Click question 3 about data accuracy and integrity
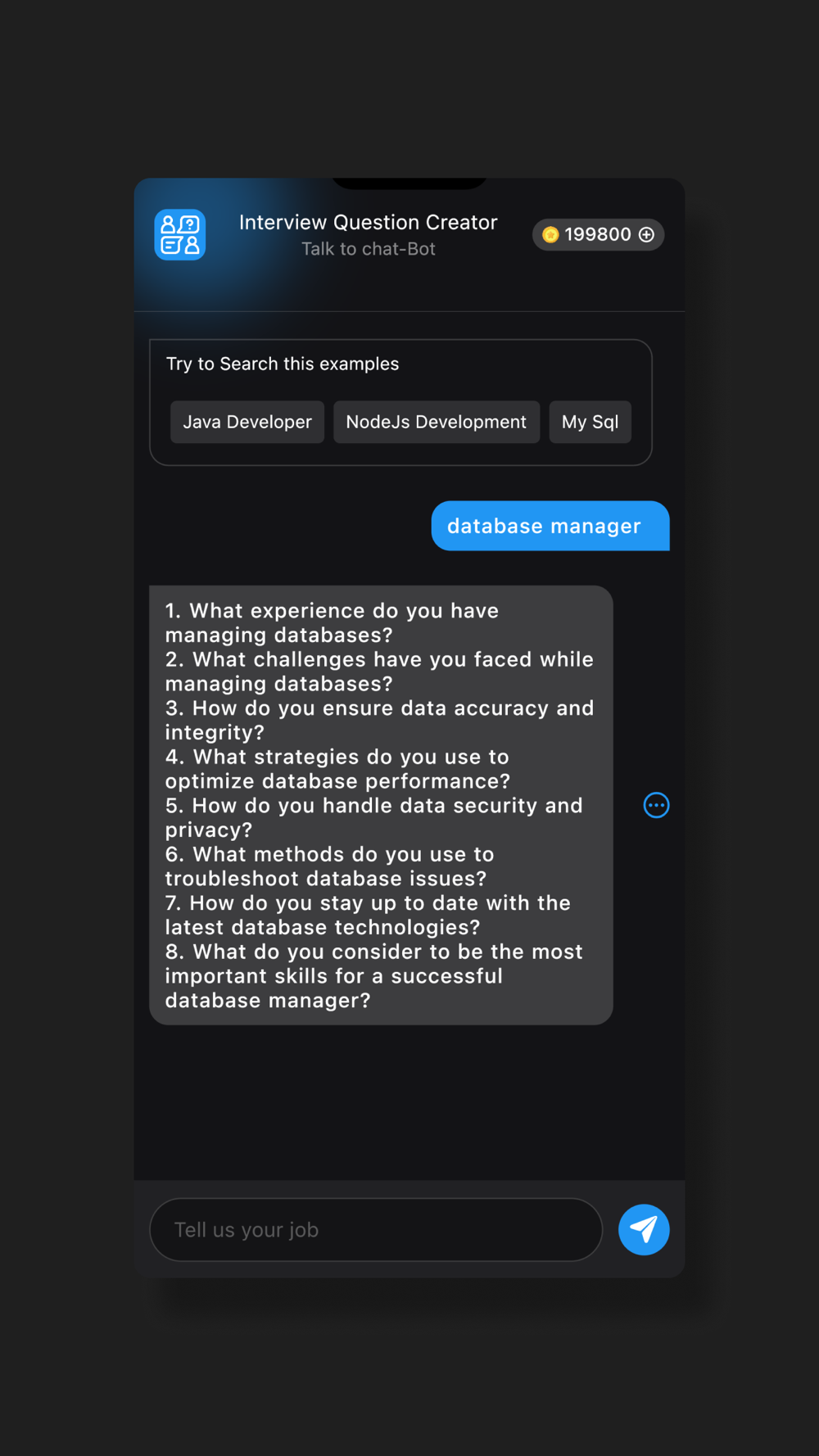The image size is (819, 1456). (379, 720)
